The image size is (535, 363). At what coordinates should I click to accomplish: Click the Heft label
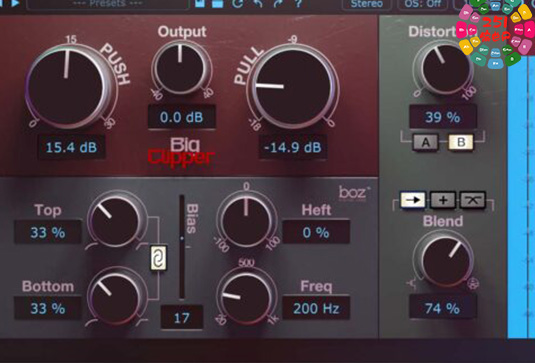coord(316,210)
